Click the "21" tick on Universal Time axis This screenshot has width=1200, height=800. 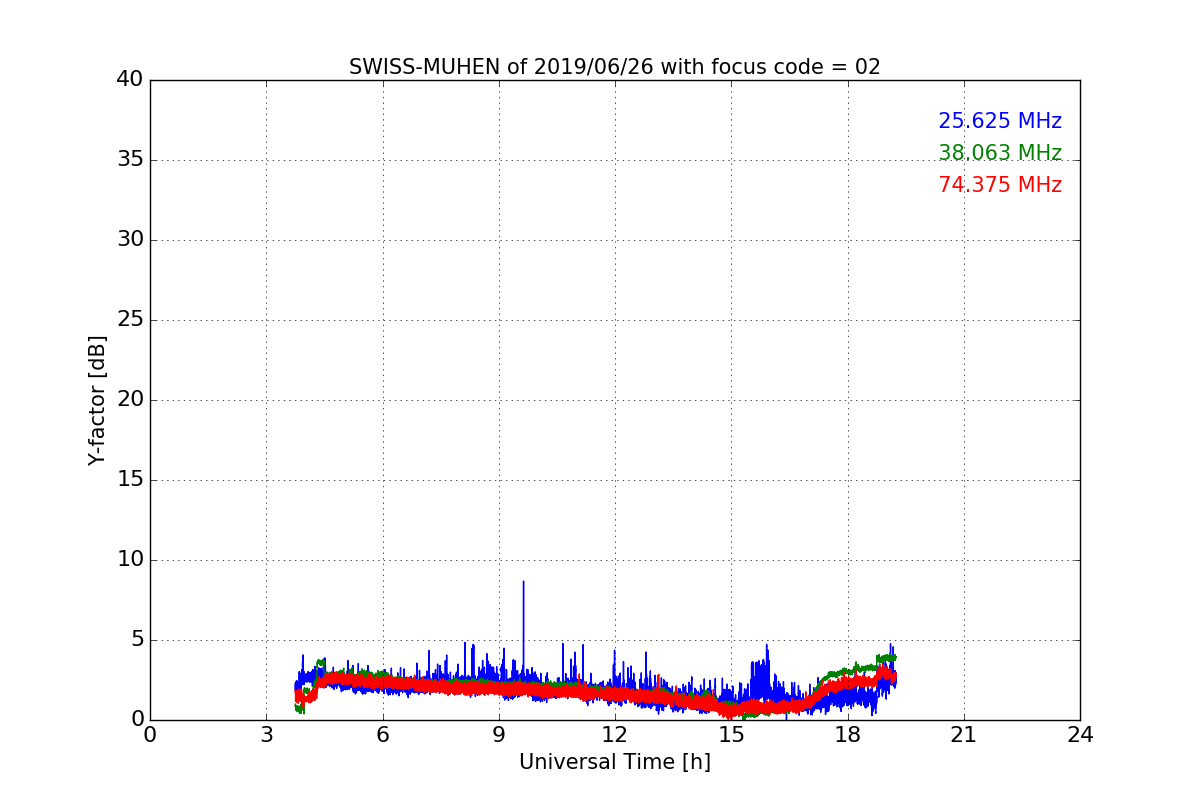[x=964, y=735]
